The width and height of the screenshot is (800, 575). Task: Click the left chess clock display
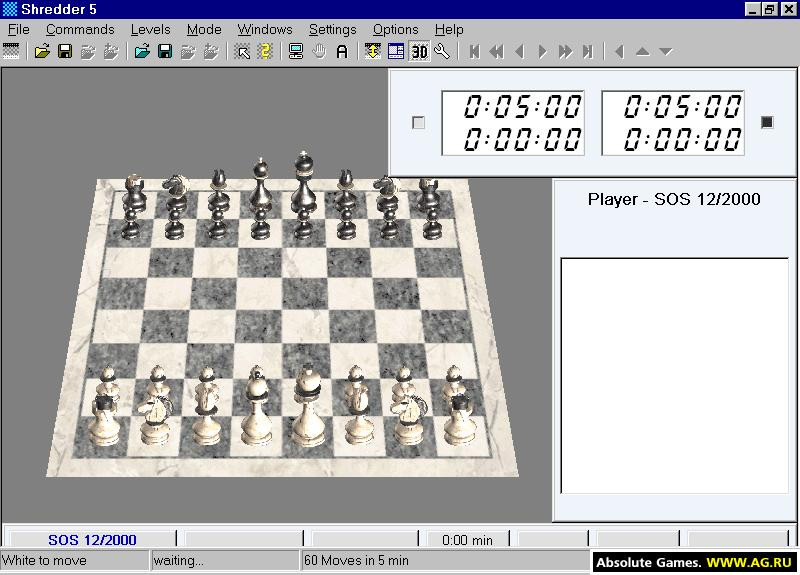[x=513, y=123]
